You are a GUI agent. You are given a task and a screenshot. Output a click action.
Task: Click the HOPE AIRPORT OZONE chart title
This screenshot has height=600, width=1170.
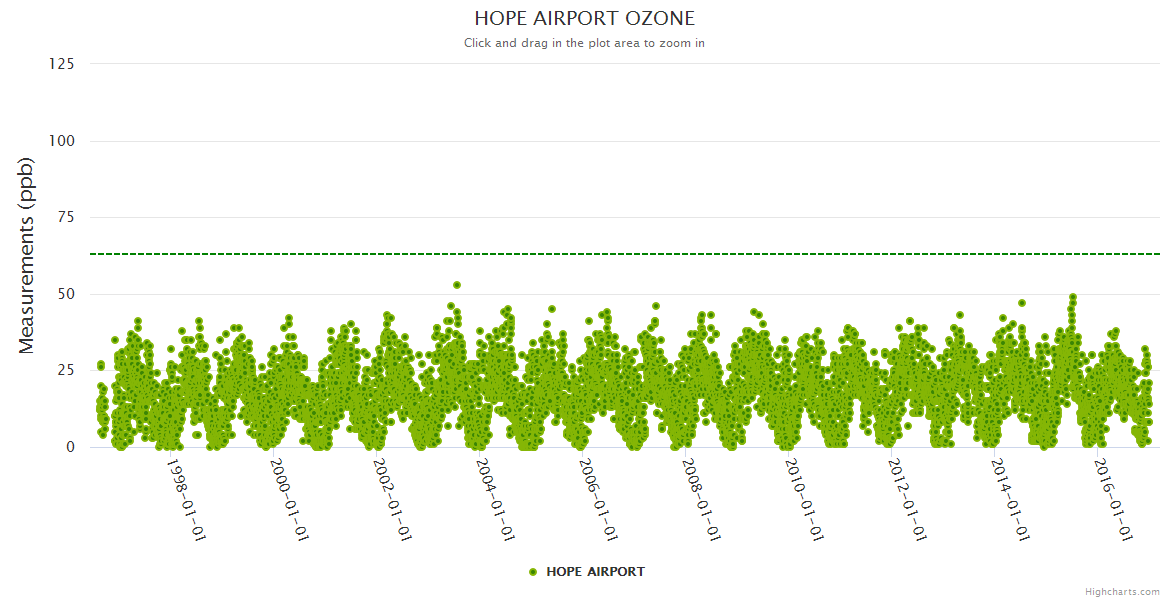584,18
